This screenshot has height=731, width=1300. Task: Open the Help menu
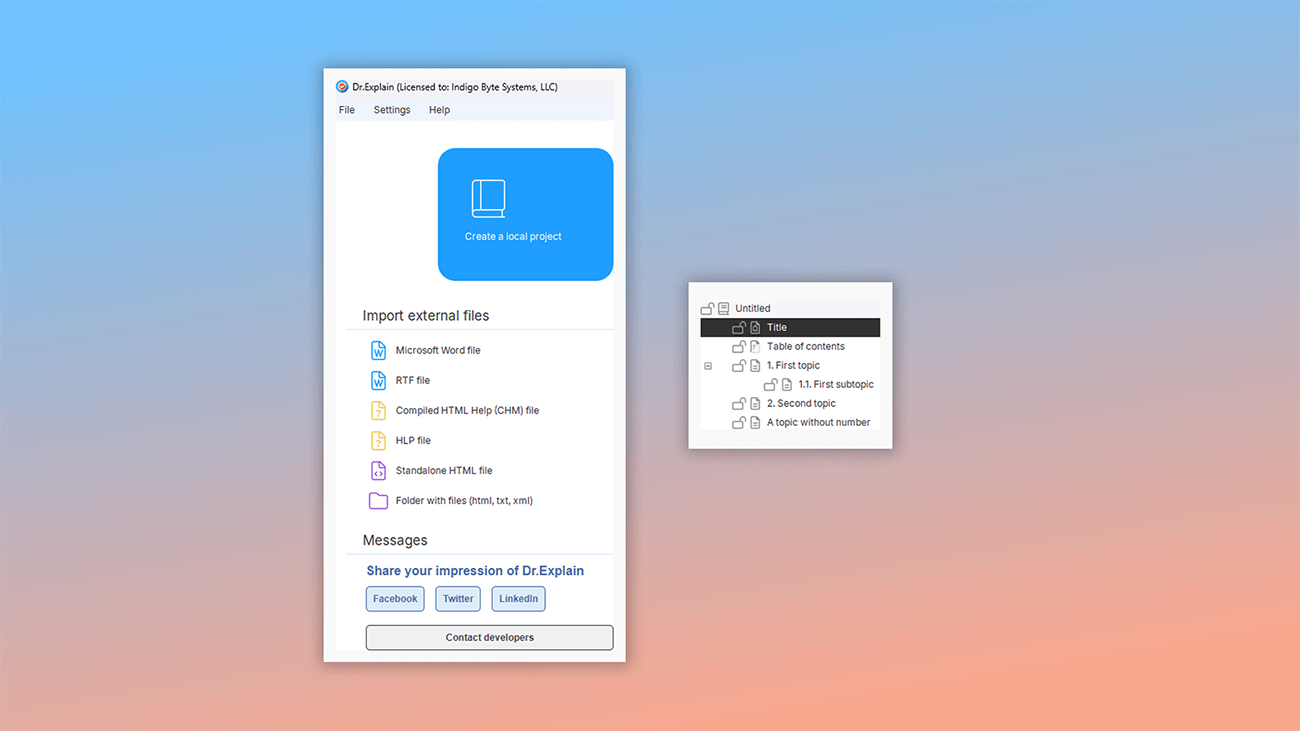(439, 110)
